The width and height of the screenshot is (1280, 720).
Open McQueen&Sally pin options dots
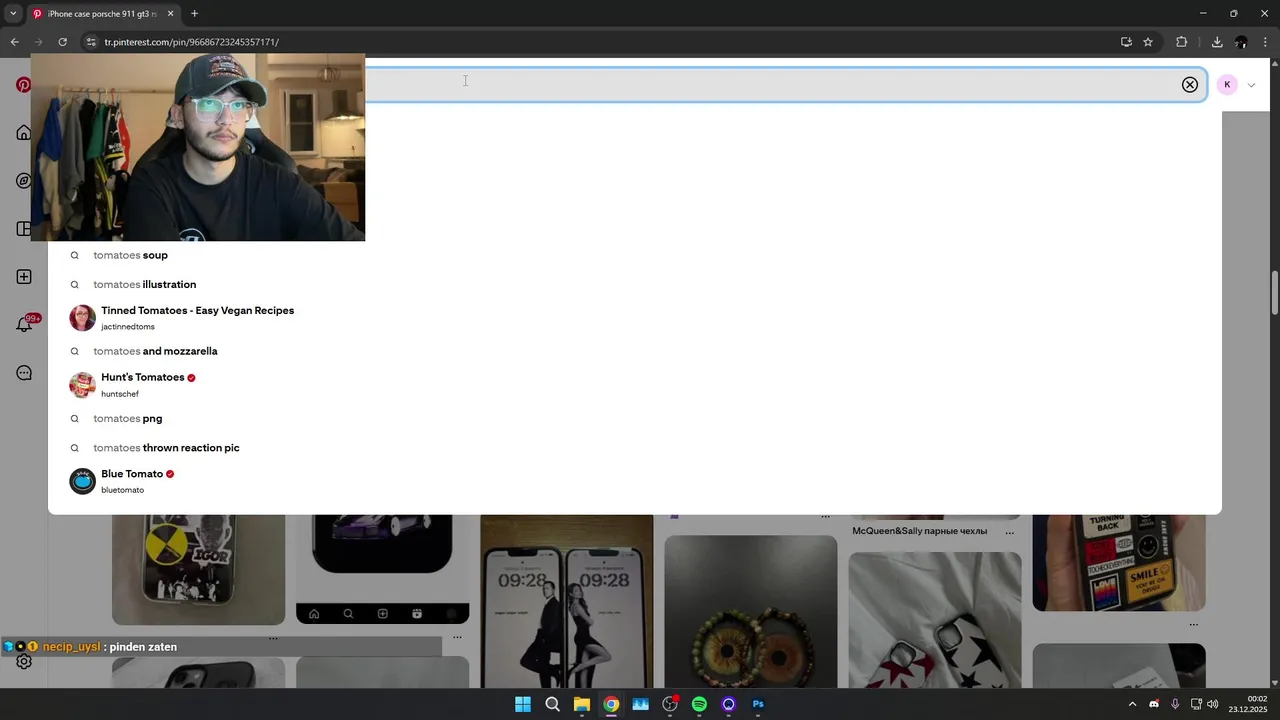tap(1009, 532)
